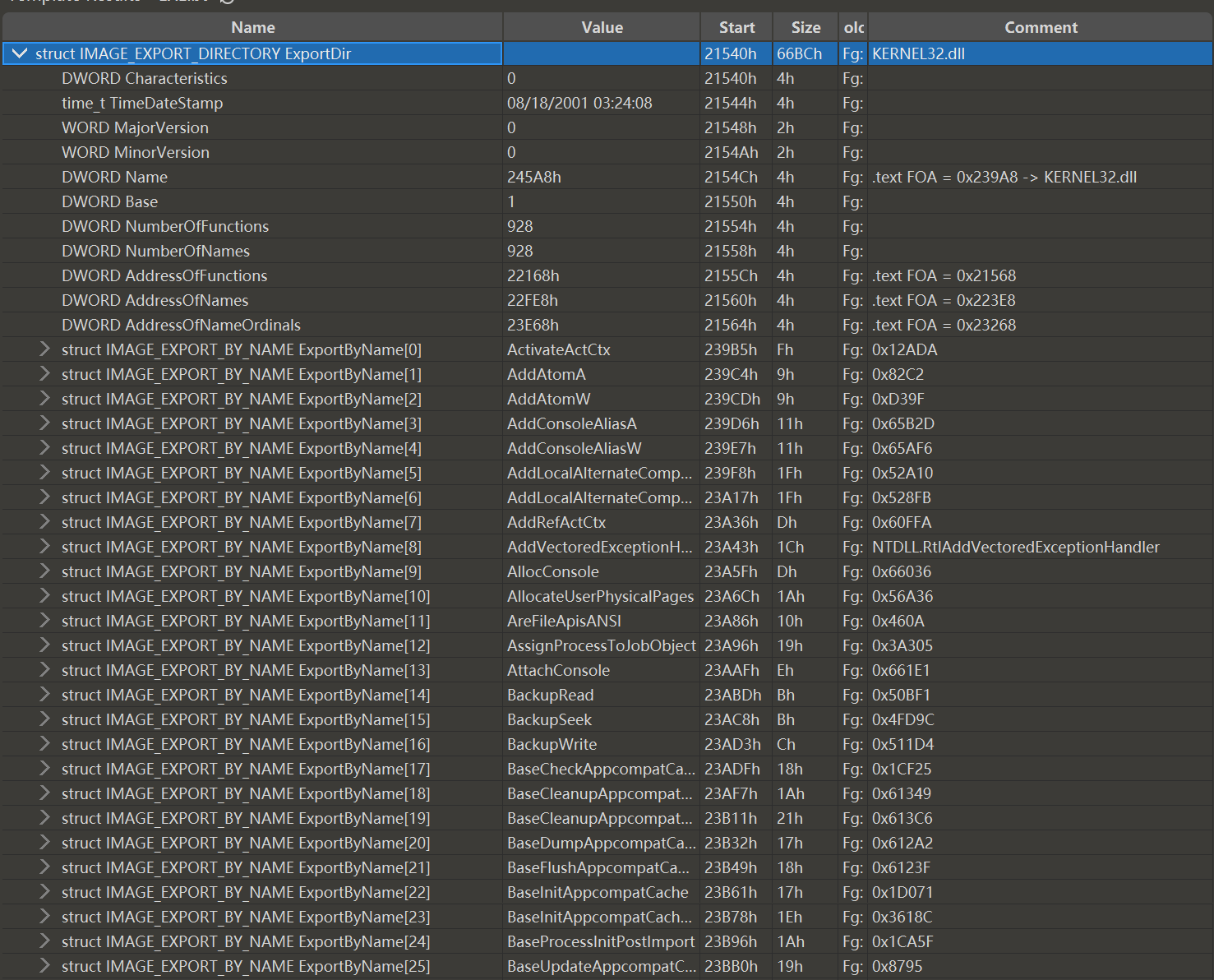Click the Name value 245A8h
This screenshot has width=1214, height=980.
click(x=534, y=177)
